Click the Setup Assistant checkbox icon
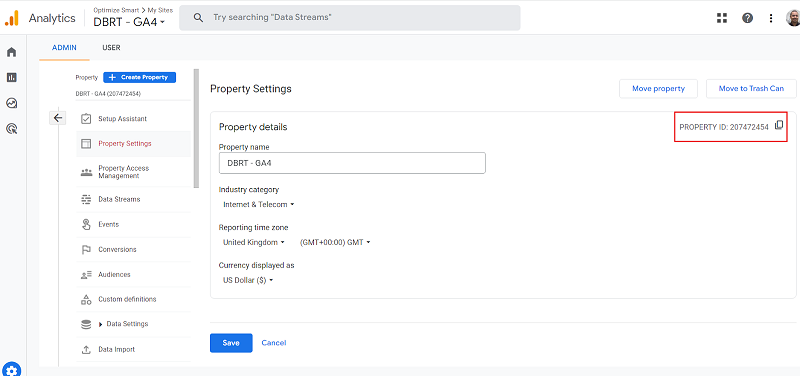Image resolution: width=800 pixels, height=376 pixels. coord(86,118)
